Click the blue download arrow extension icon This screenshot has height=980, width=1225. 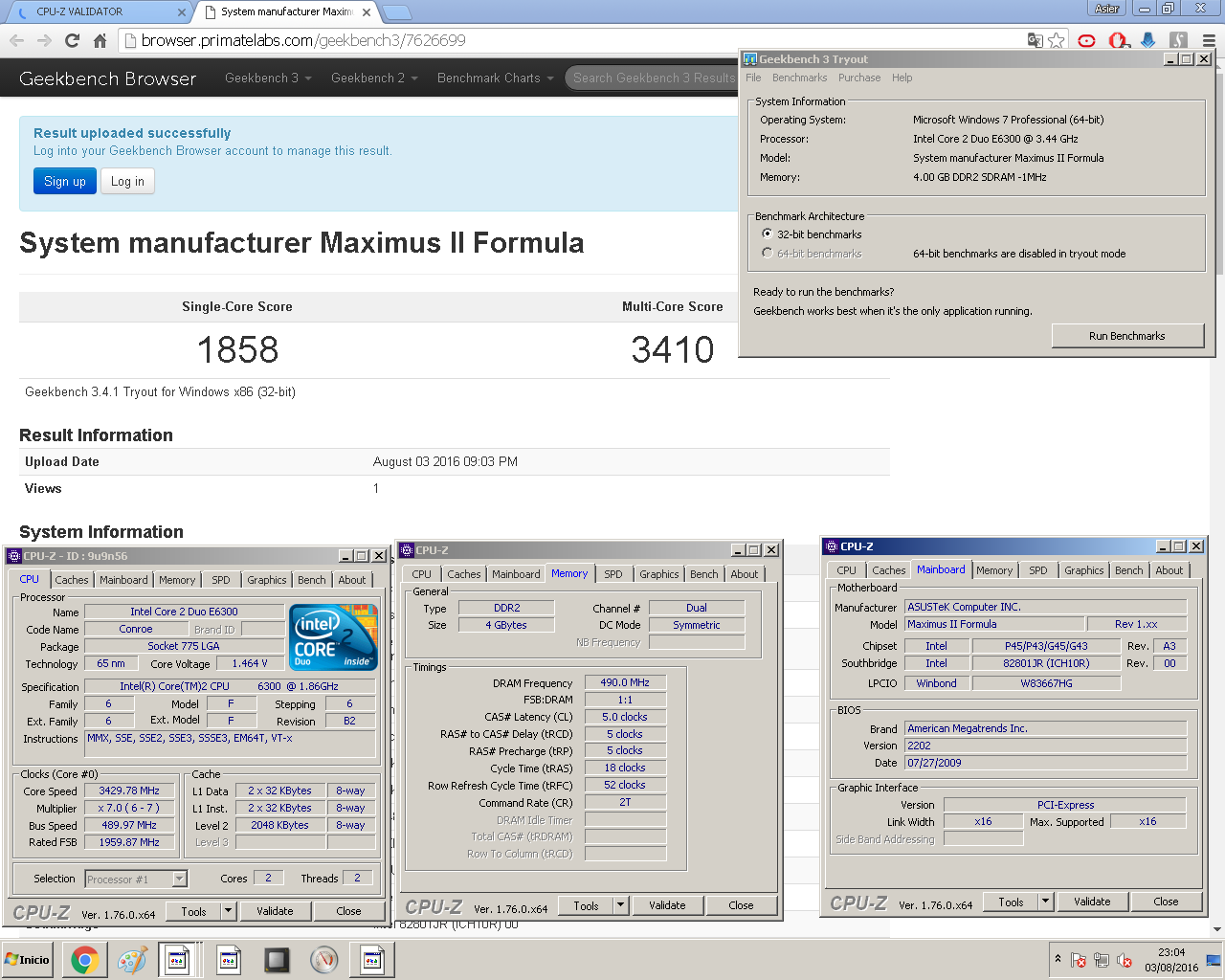[1148, 40]
